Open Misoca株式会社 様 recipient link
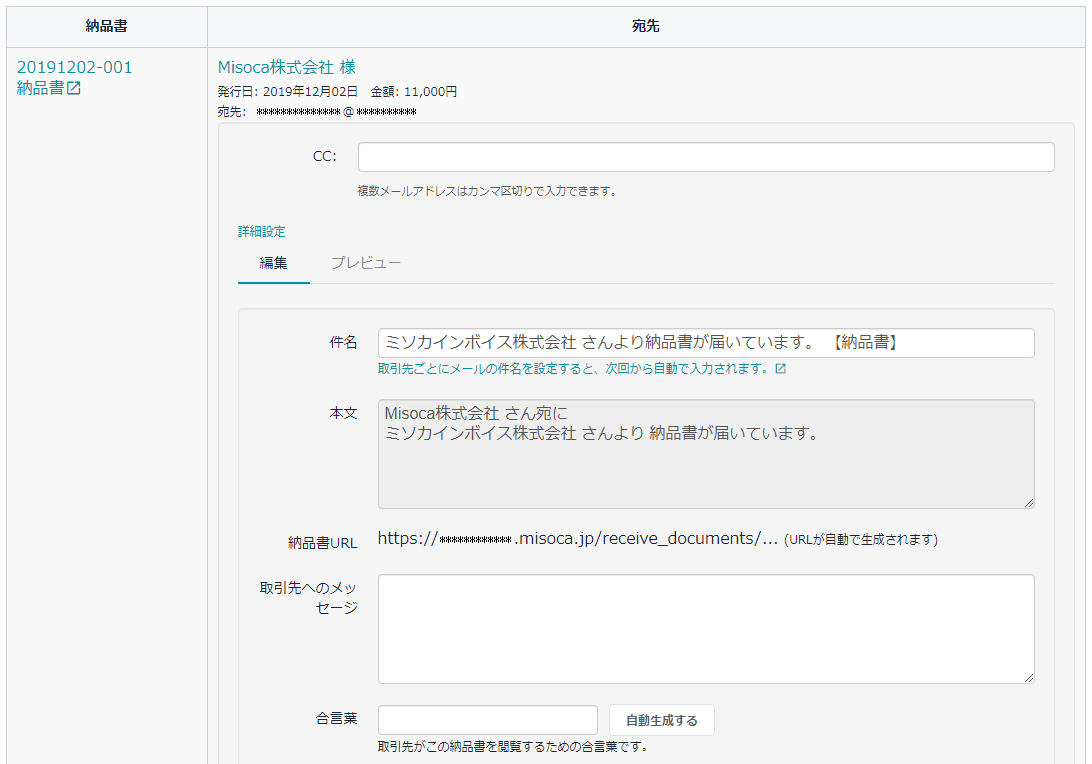Image resolution: width=1092 pixels, height=764 pixels. (287, 68)
